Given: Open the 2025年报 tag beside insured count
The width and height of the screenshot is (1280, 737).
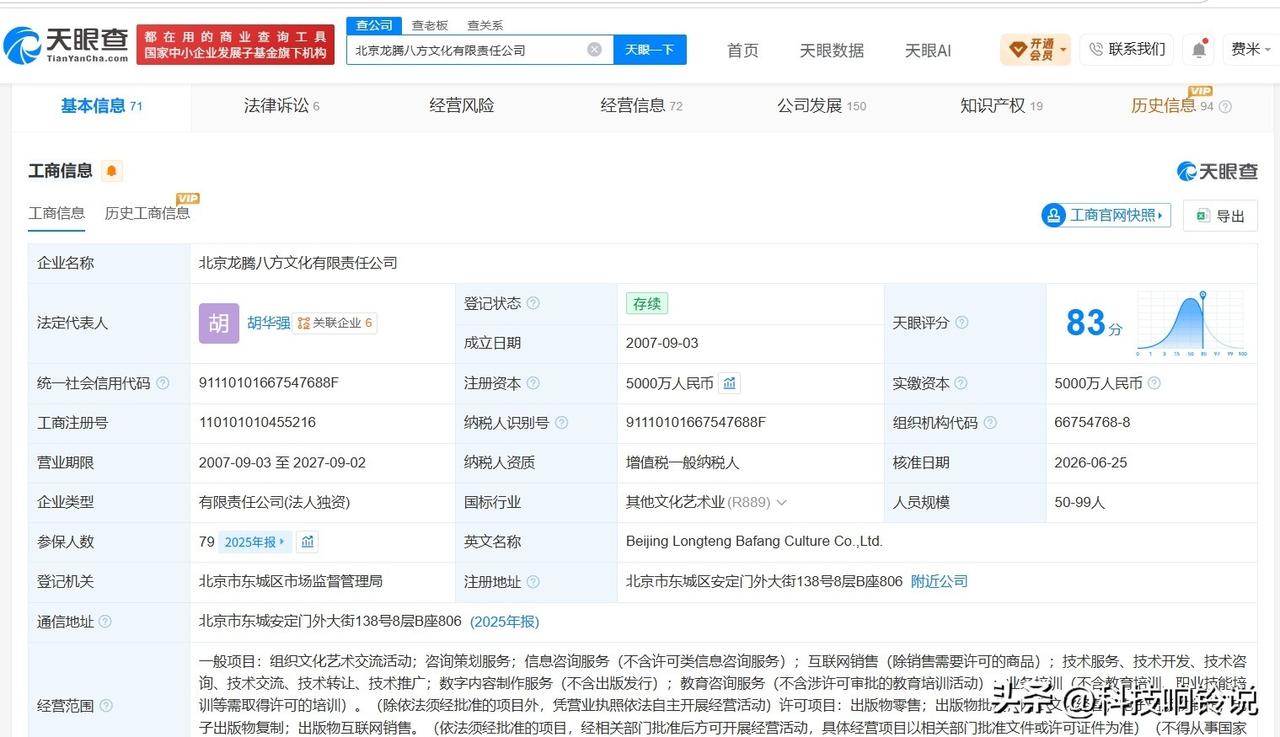Looking at the screenshot, I should click(x=255, y=542).
